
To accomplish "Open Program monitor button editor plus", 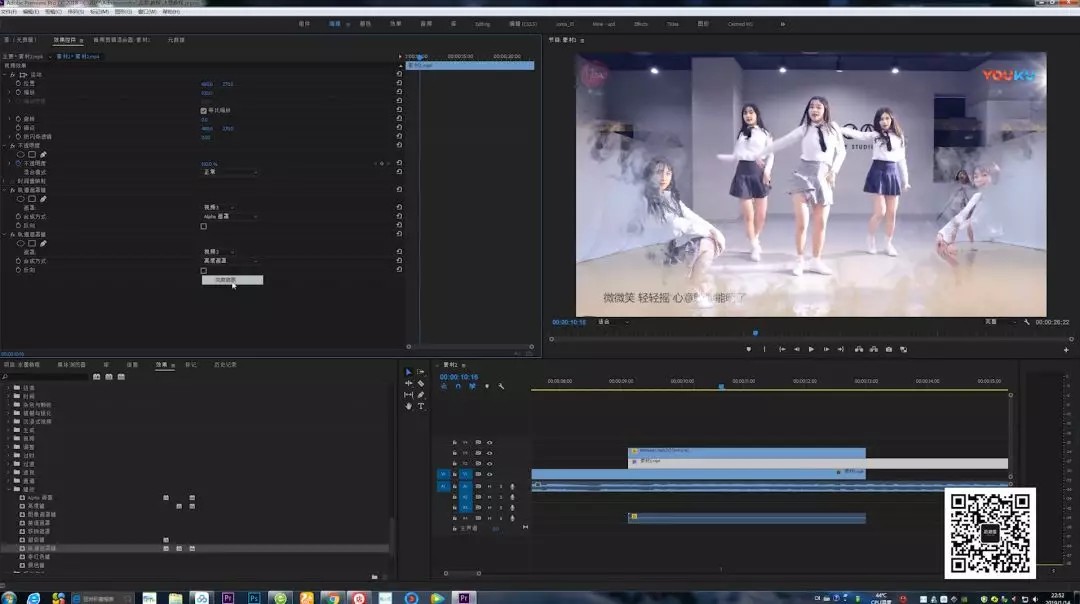I will 1066,350.
